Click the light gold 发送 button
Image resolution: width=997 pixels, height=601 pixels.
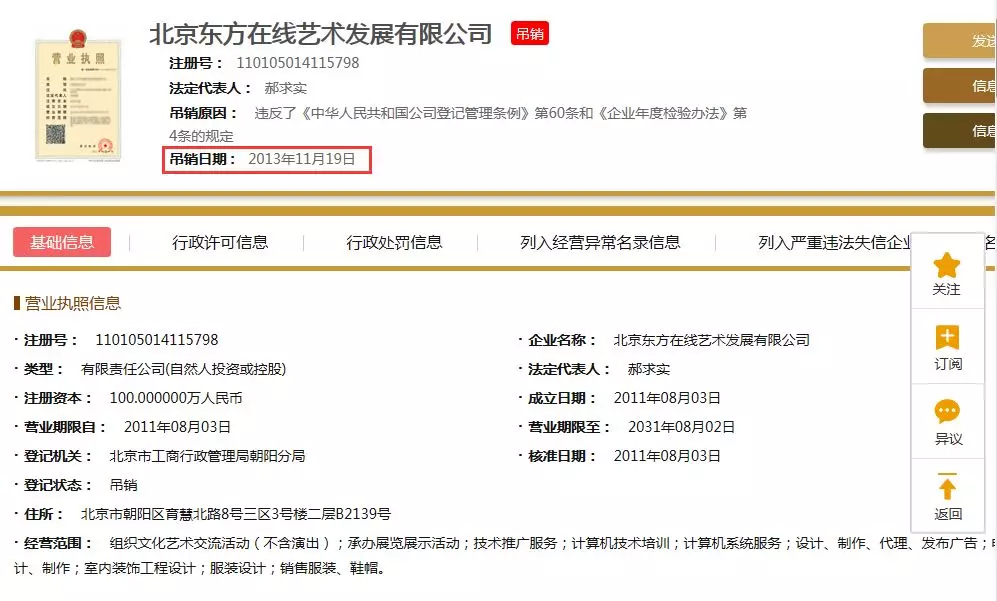pyautogui.click(x=961, y=41)
